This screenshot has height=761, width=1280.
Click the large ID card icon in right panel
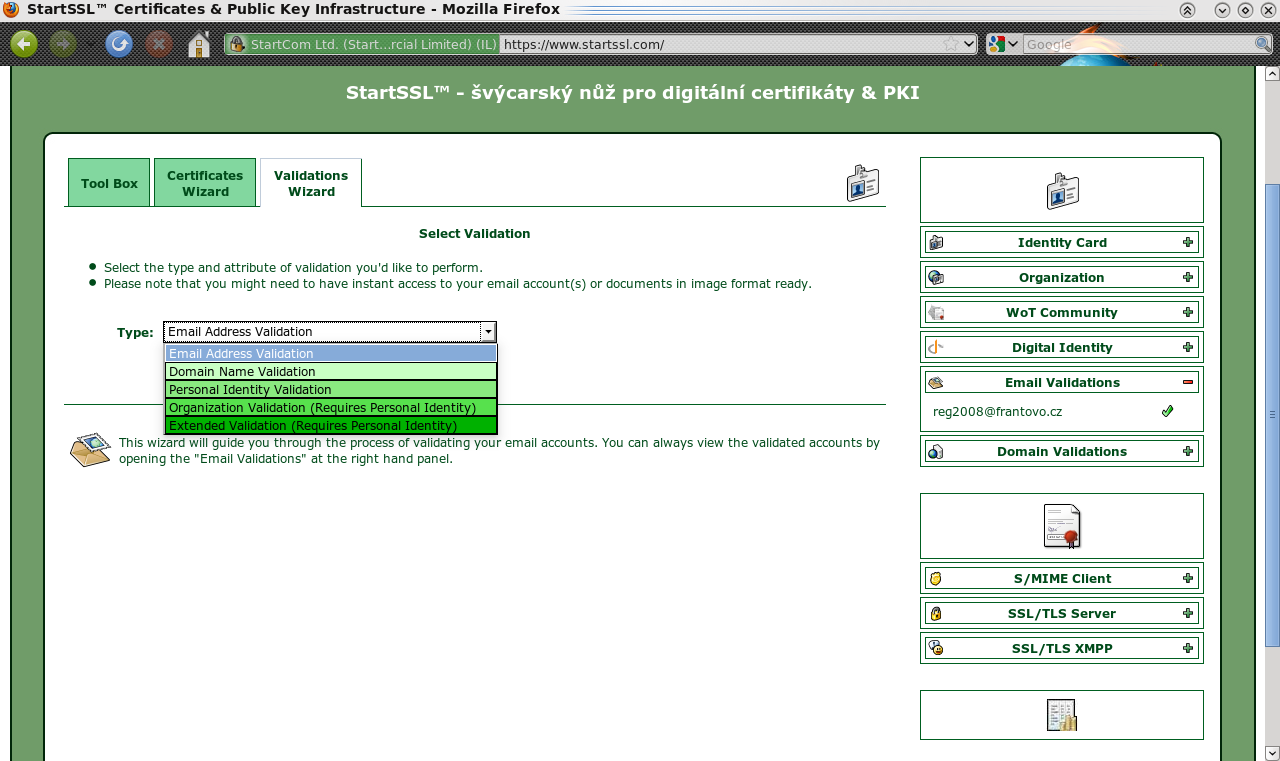tap(1062, 190)
